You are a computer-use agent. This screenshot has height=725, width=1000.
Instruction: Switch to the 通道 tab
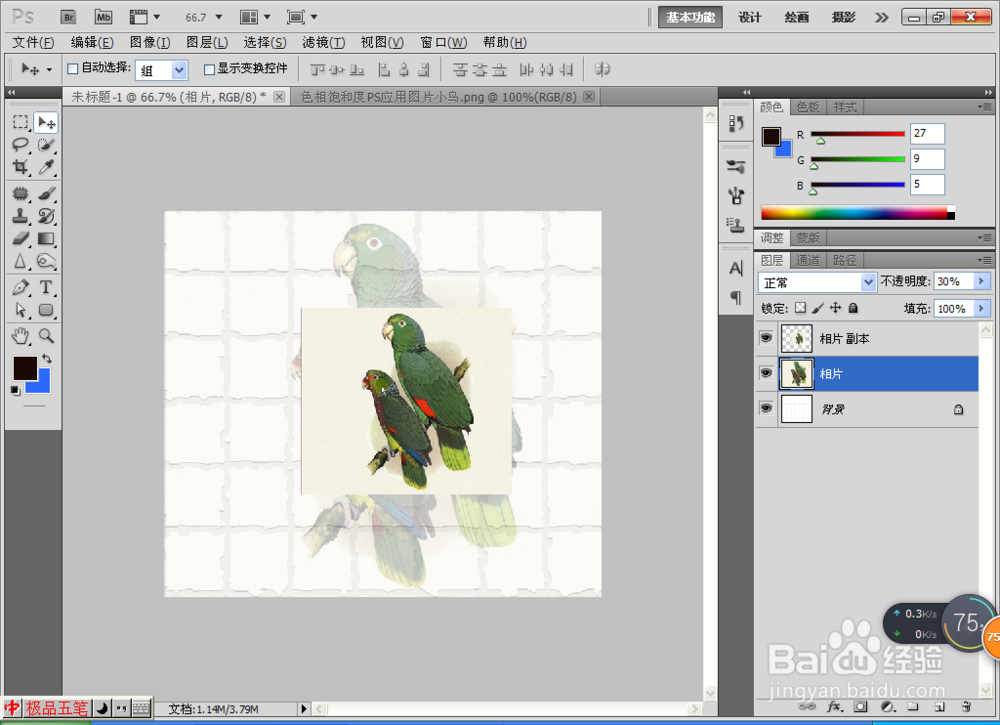point(807,260)
